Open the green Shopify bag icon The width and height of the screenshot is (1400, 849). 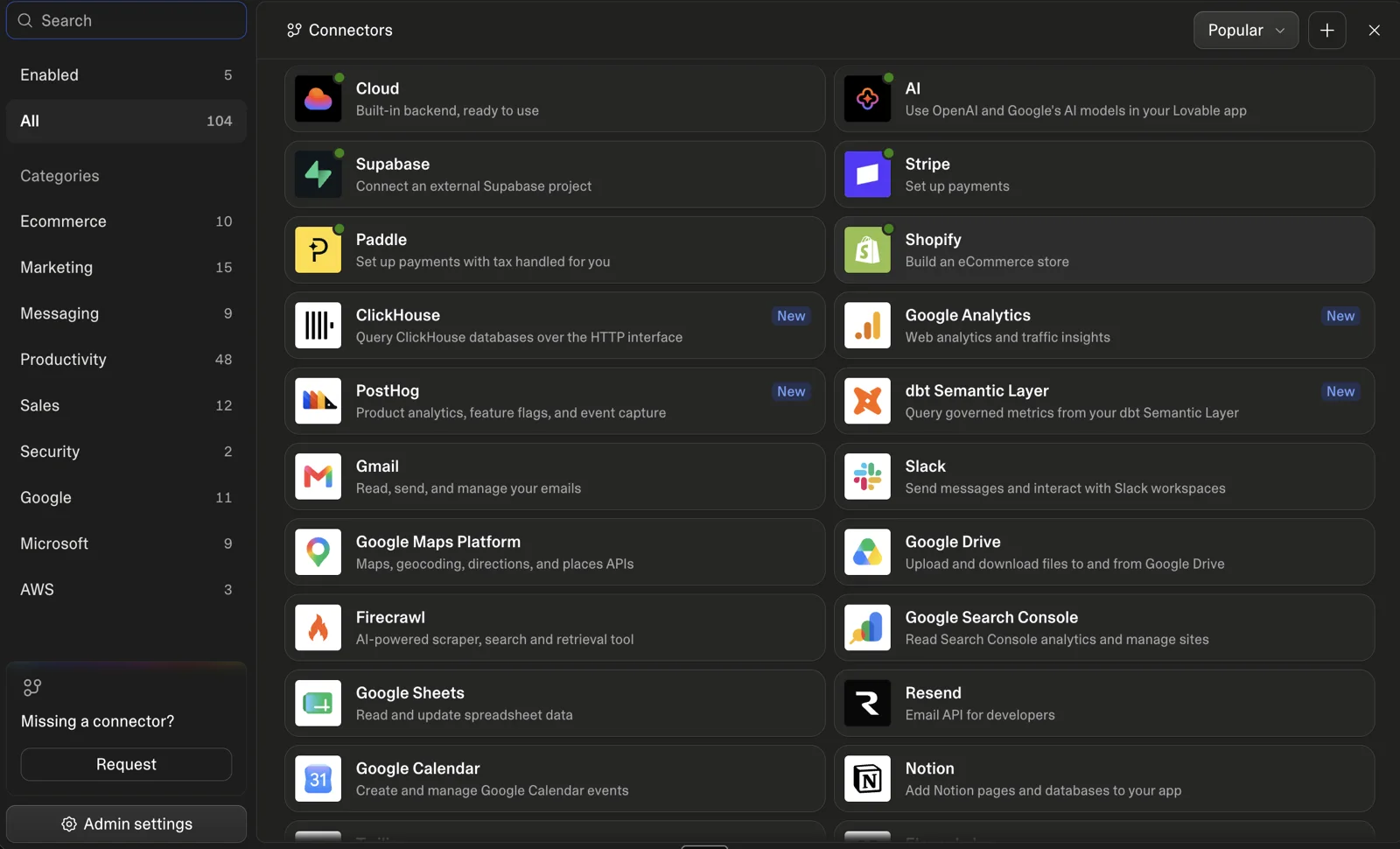pos(867,250)
